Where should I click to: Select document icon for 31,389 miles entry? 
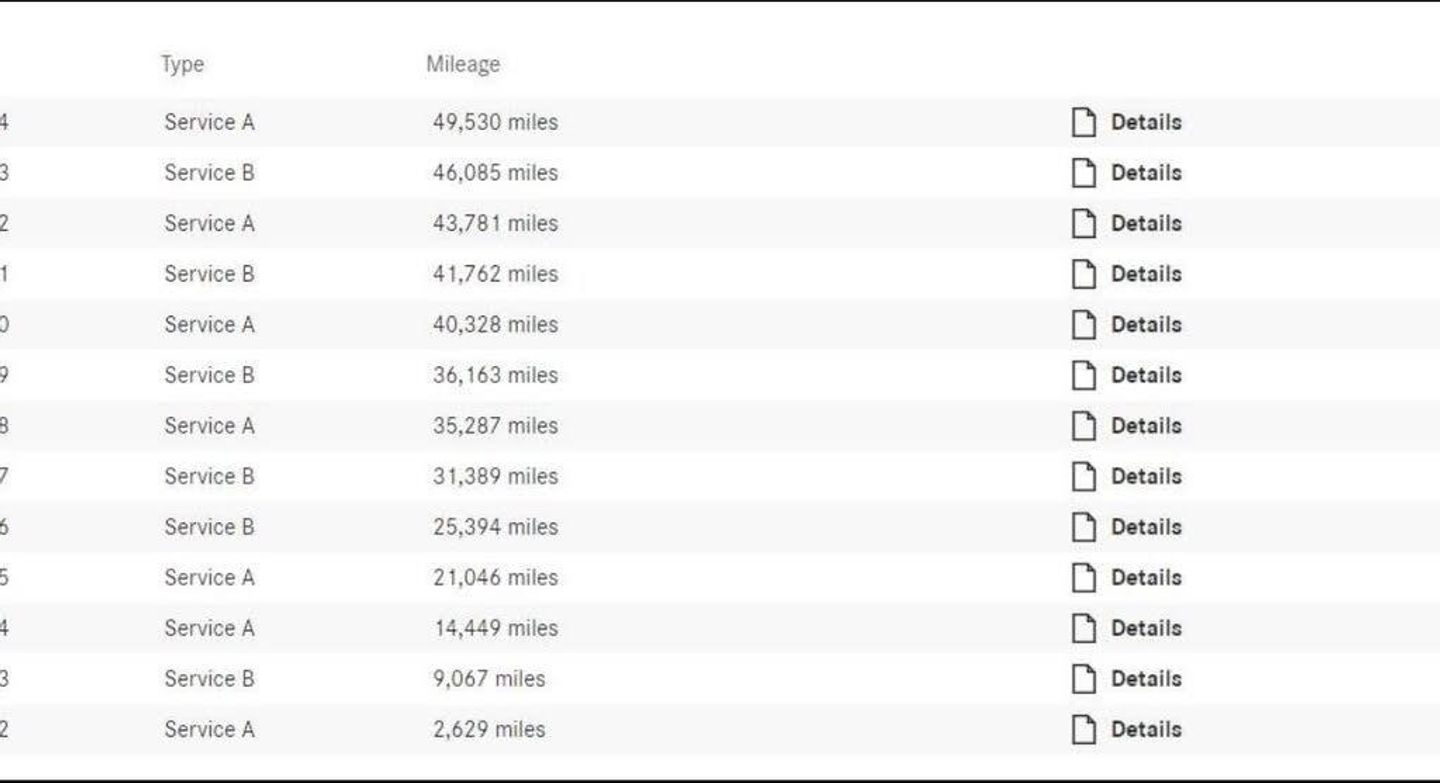coord(1084,476)
